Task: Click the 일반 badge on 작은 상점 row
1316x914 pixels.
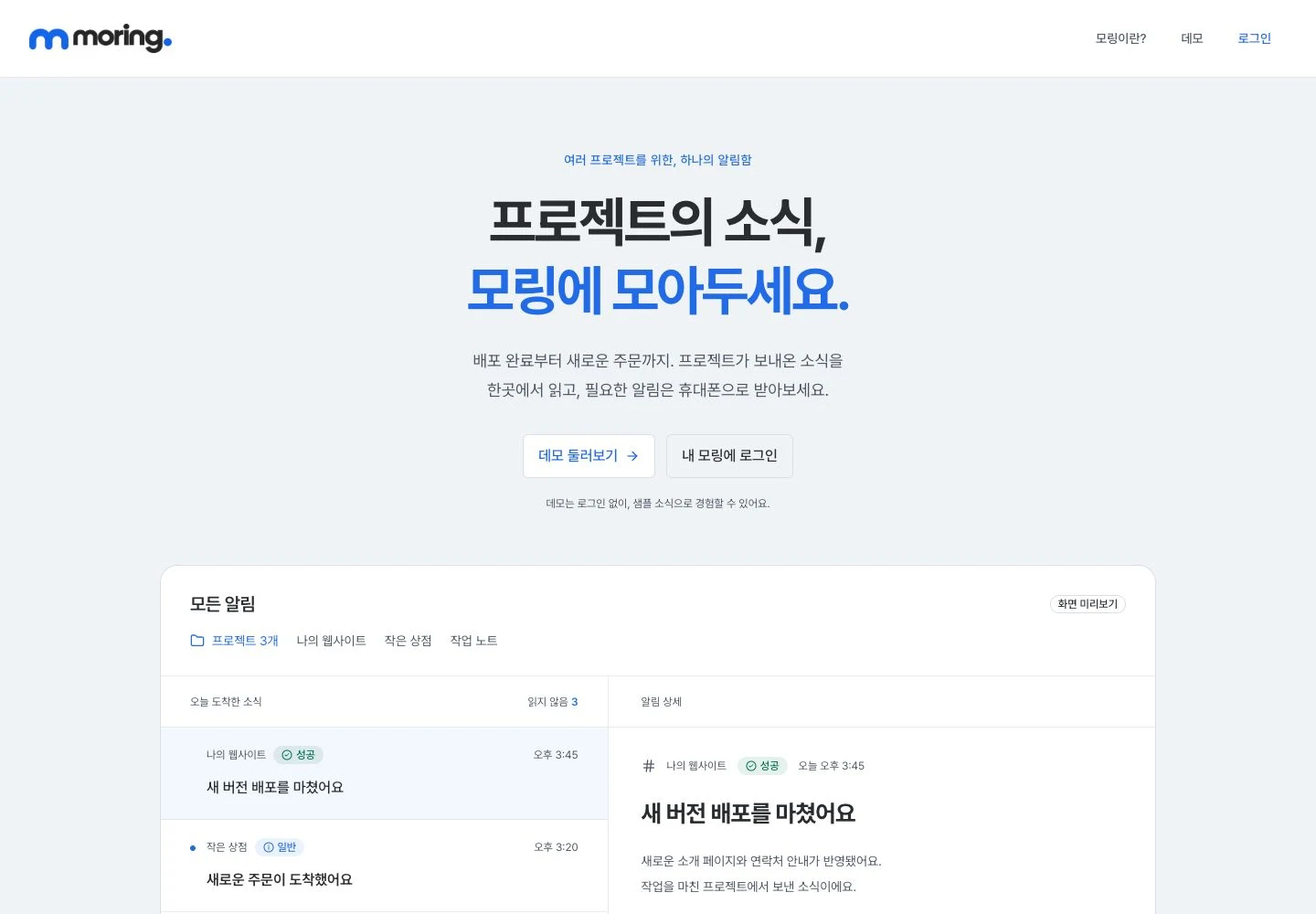Action: pos(280,847)
